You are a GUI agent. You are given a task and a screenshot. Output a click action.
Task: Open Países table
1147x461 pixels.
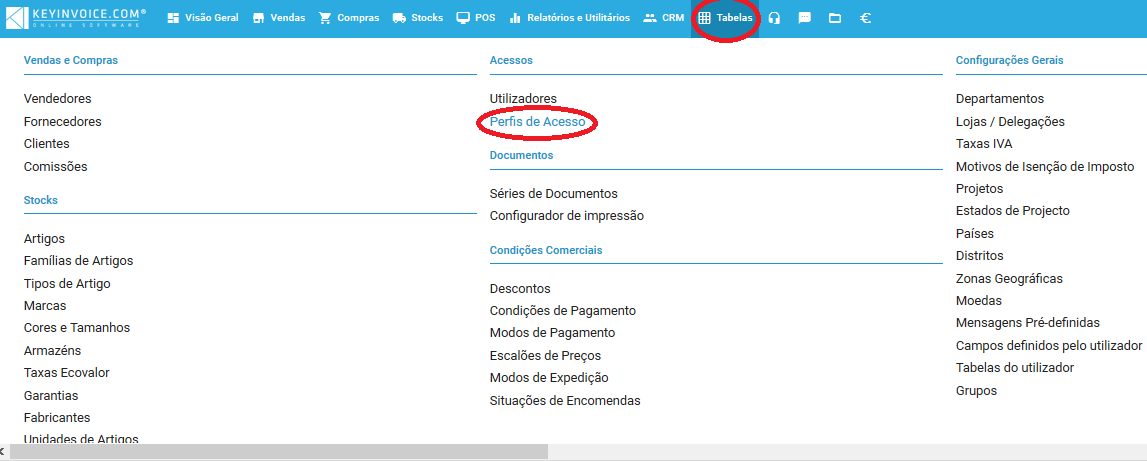point(974,234)
